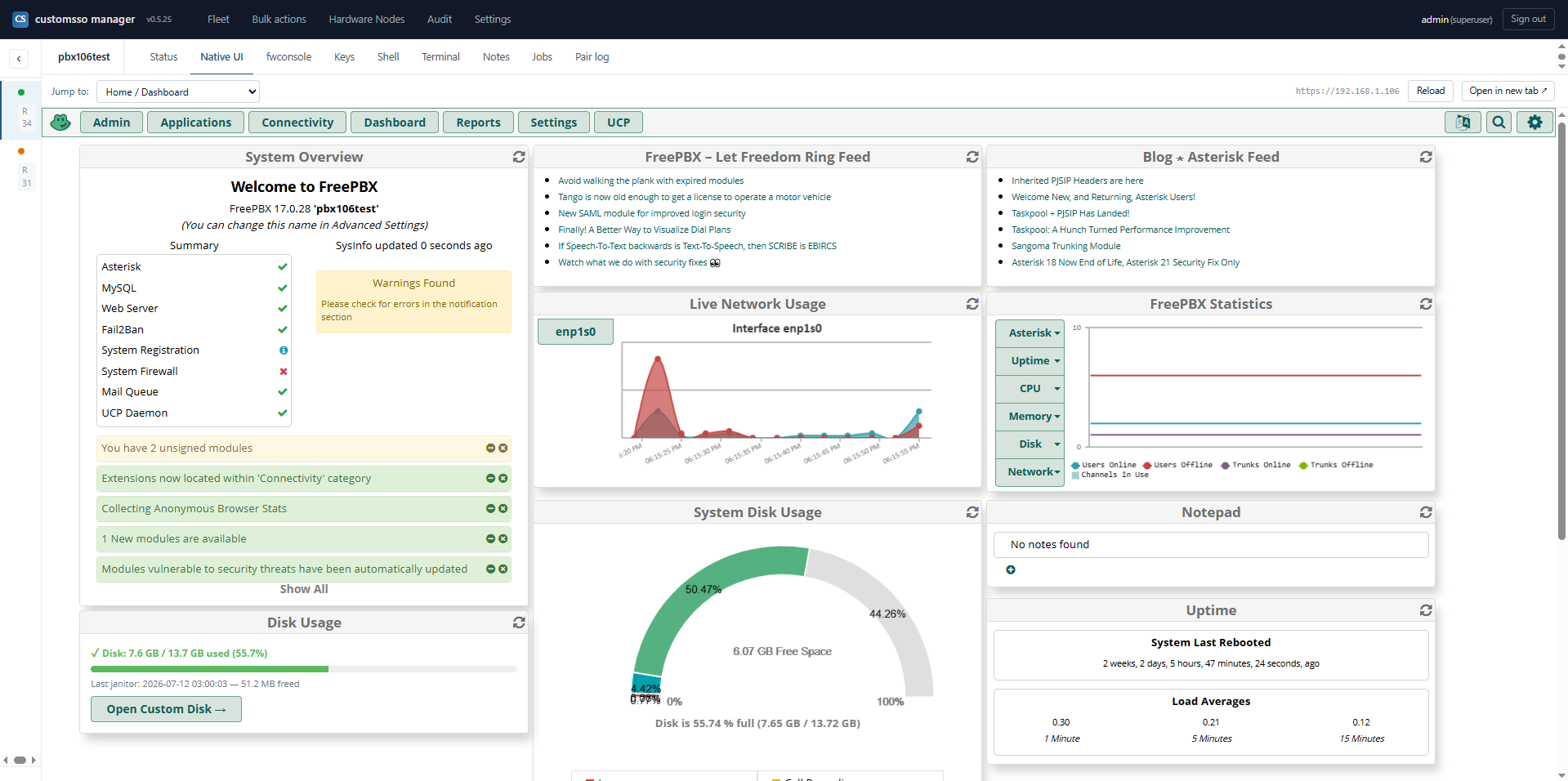The image size is (1568, 781).
Task: Open the UCP menu
Action: click(619, 123)
